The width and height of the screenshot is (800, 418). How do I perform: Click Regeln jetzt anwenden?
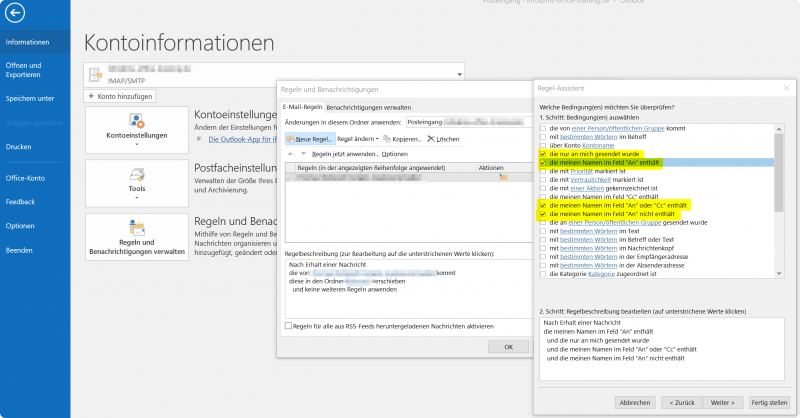(345, 154)
